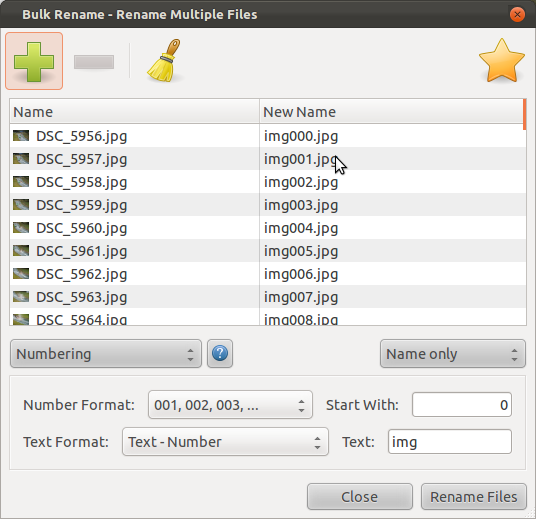Close the Bulk Rename window

[517, 15]
